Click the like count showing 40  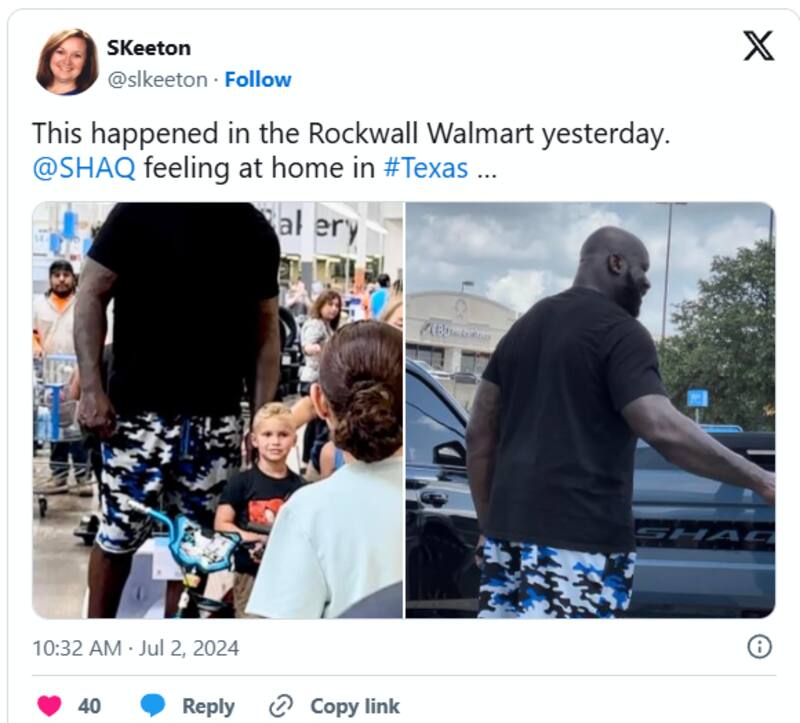tap(89, 706)
